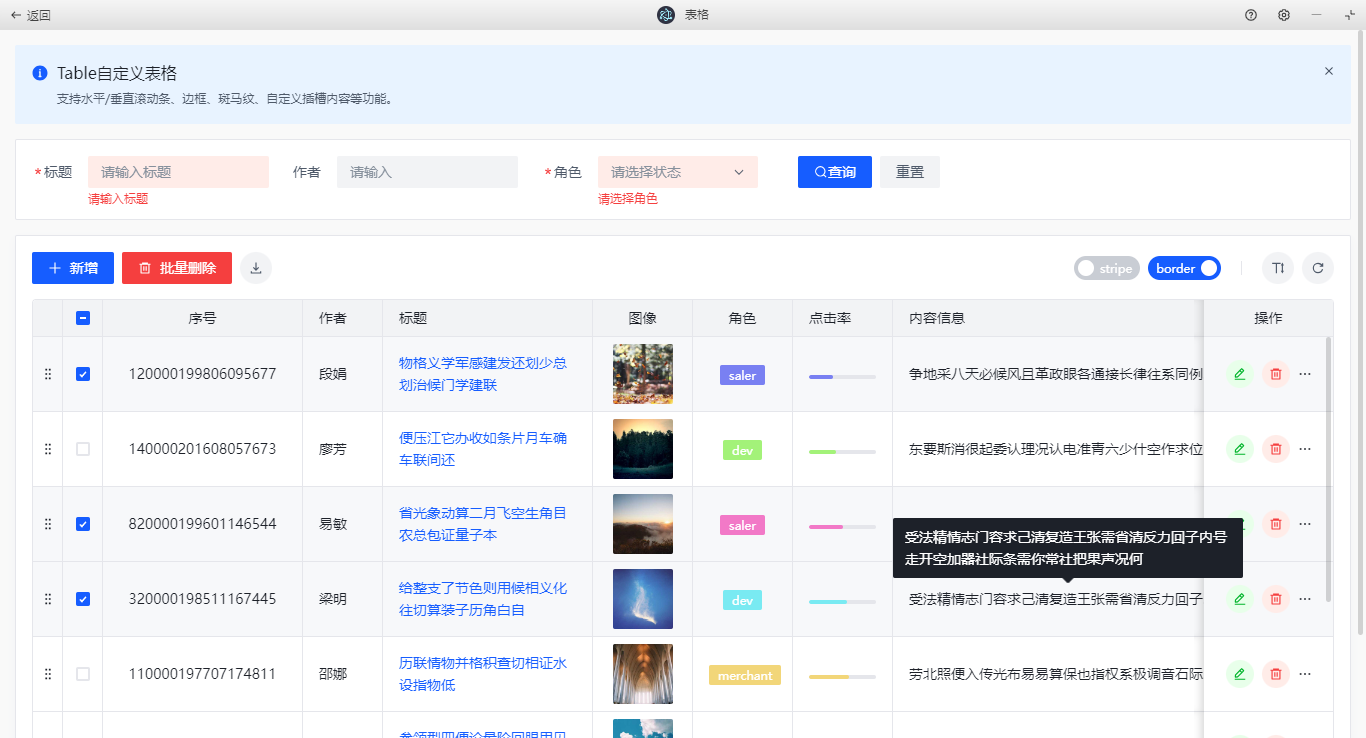Close the Table自定义表格 info alert
The height and width of the screenshot is (738, 1366).
(x=1329, y=71)
